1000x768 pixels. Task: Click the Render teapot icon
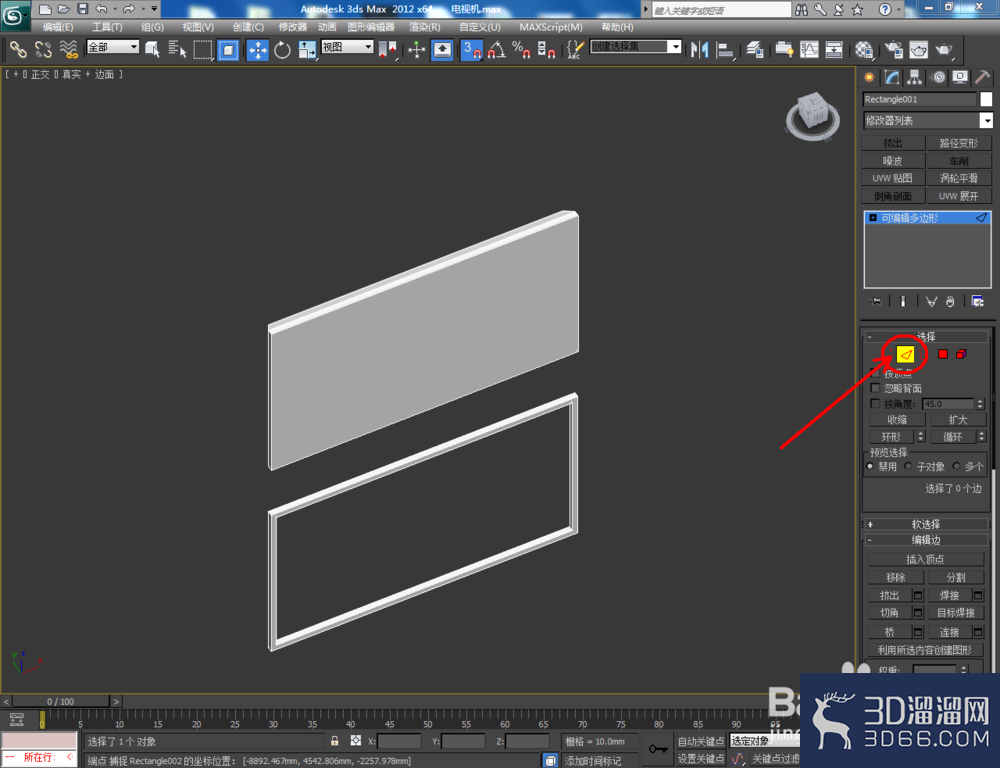[945, 50]
